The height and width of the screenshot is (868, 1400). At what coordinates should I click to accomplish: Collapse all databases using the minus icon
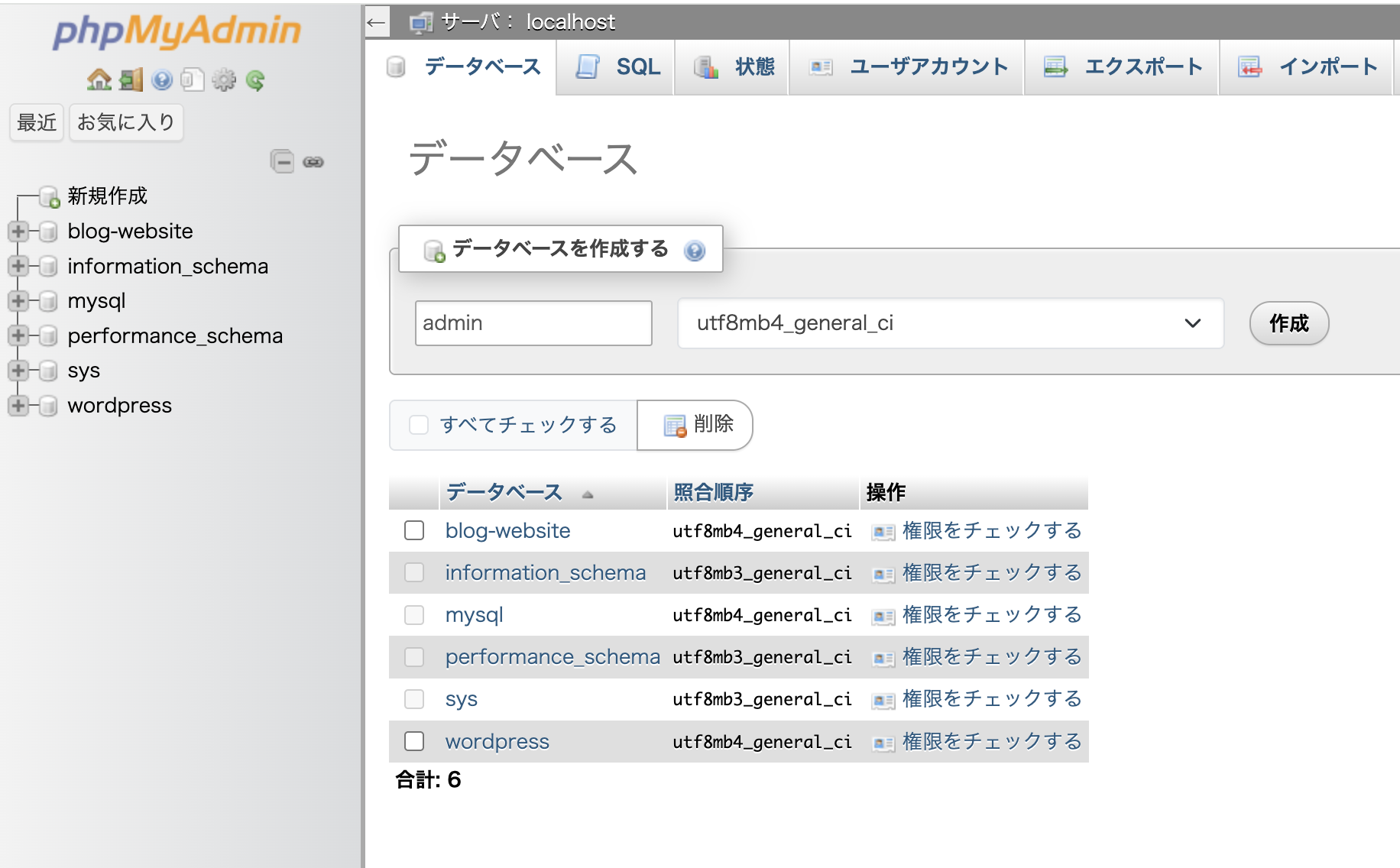[x=281, y=161]
